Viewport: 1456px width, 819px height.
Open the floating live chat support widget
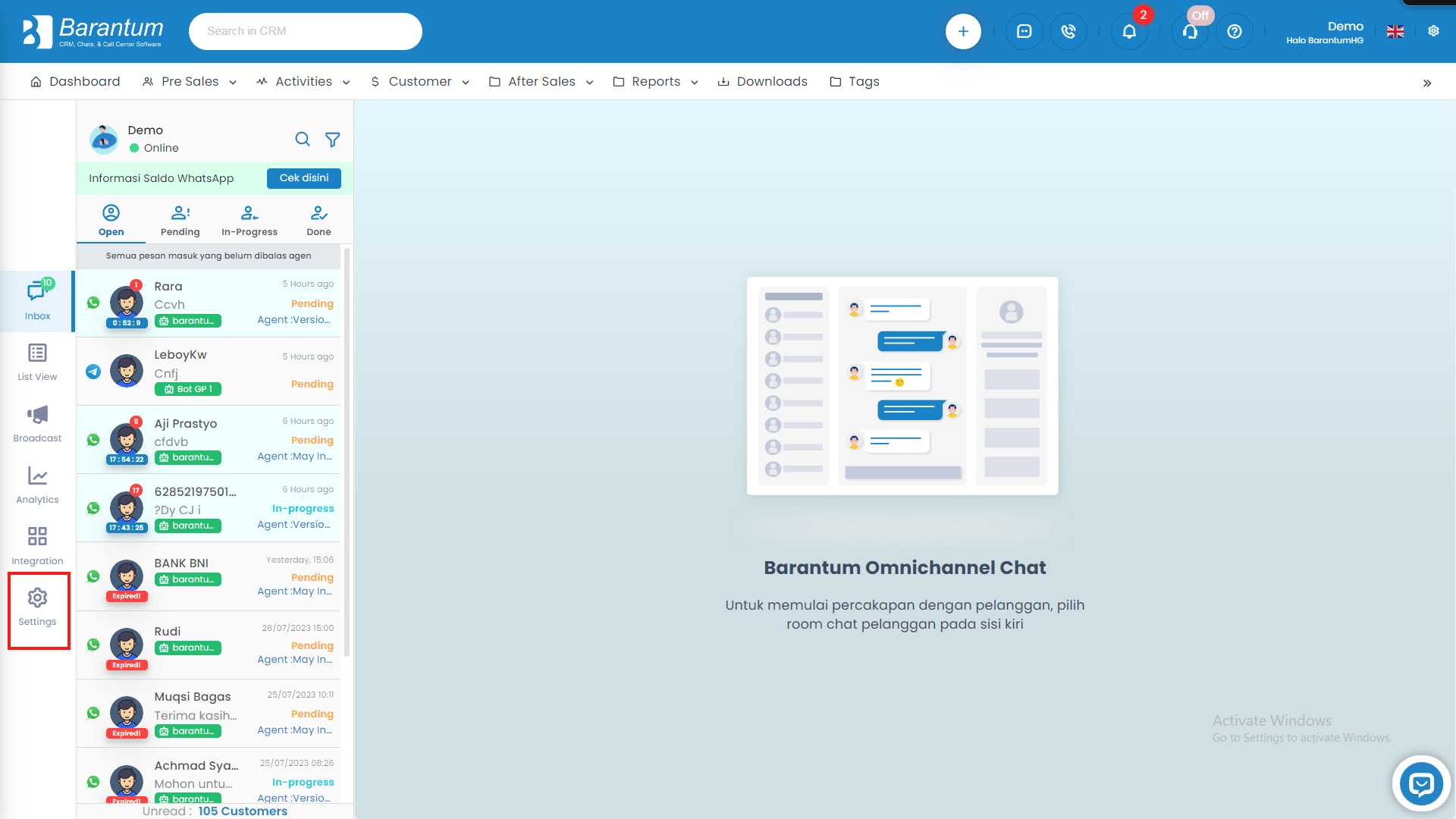tap(1421, 784)
